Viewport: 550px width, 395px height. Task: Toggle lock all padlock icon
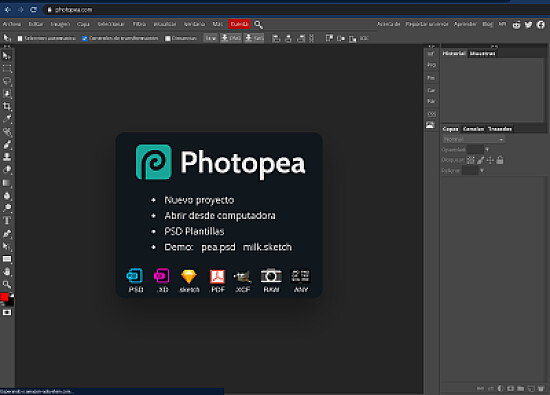[500, 160]
